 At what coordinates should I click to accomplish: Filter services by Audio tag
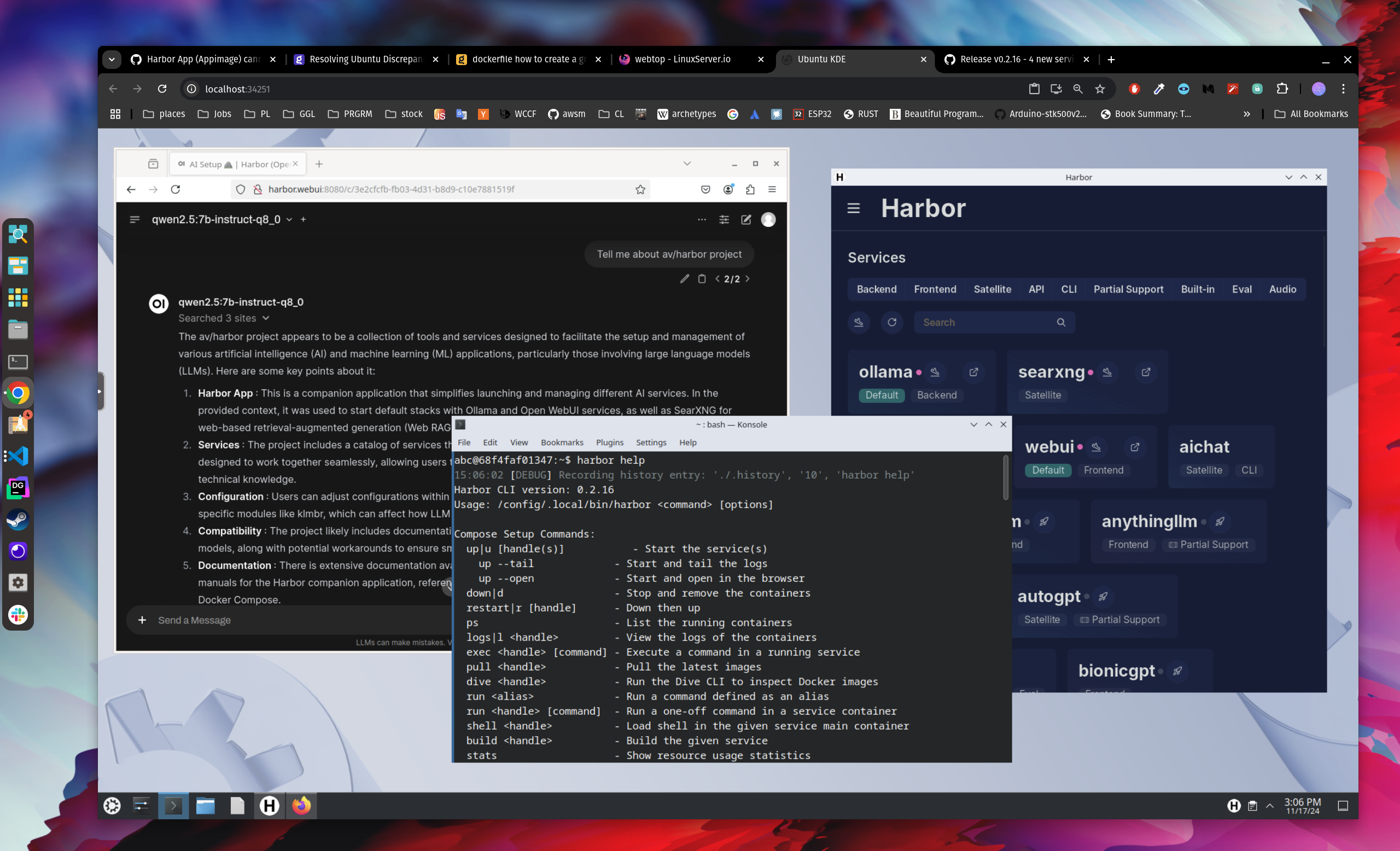1282,289
